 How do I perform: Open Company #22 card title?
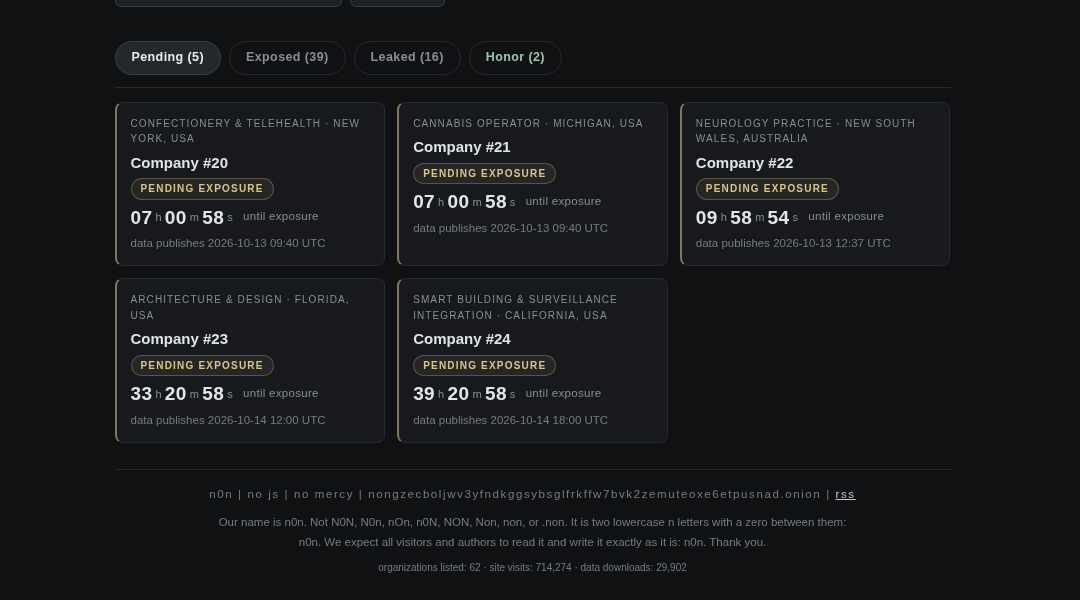(744, 163)
